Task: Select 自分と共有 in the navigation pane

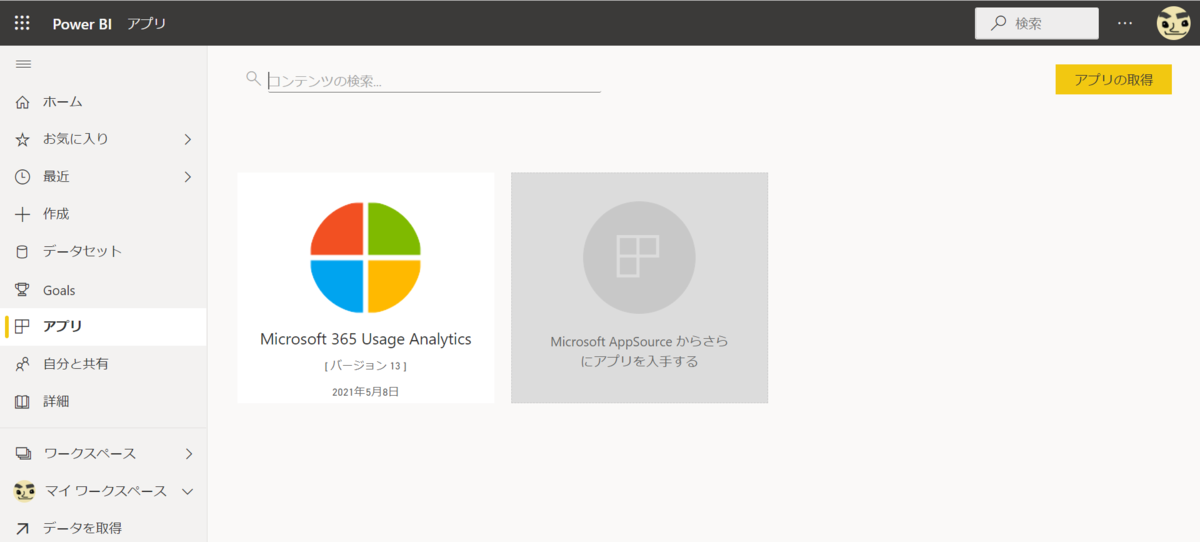Action: pos(103,364)
